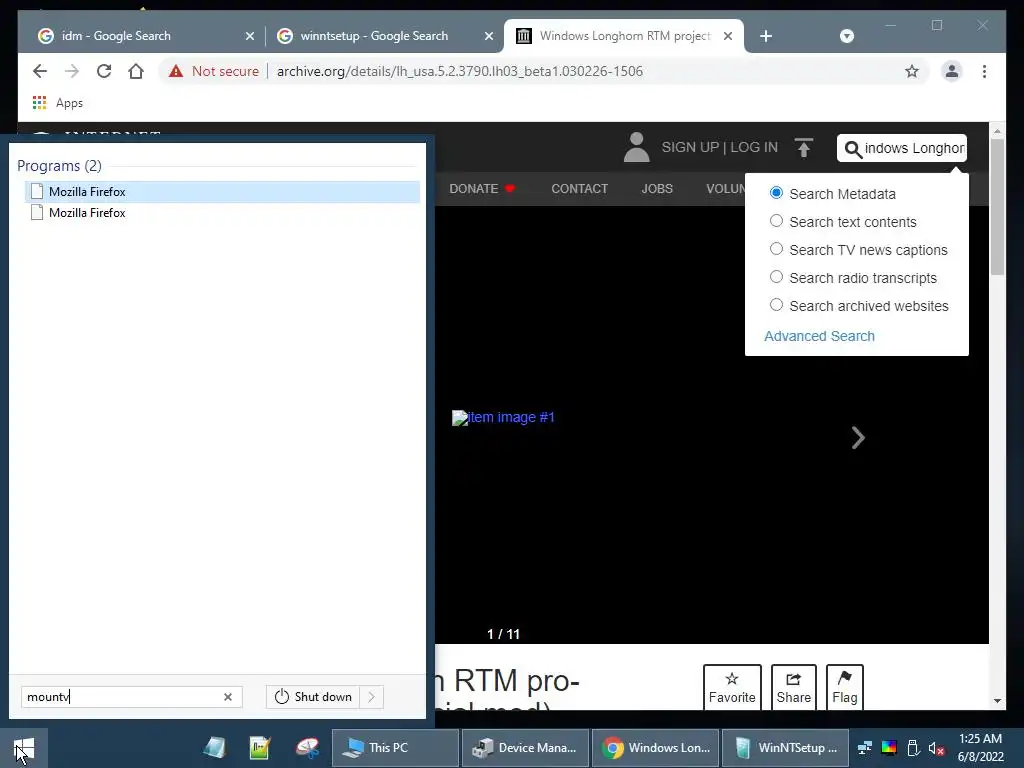Click the muted volume tray icon
This screenshot has height=768, width=1024.
tap(936, 748)
